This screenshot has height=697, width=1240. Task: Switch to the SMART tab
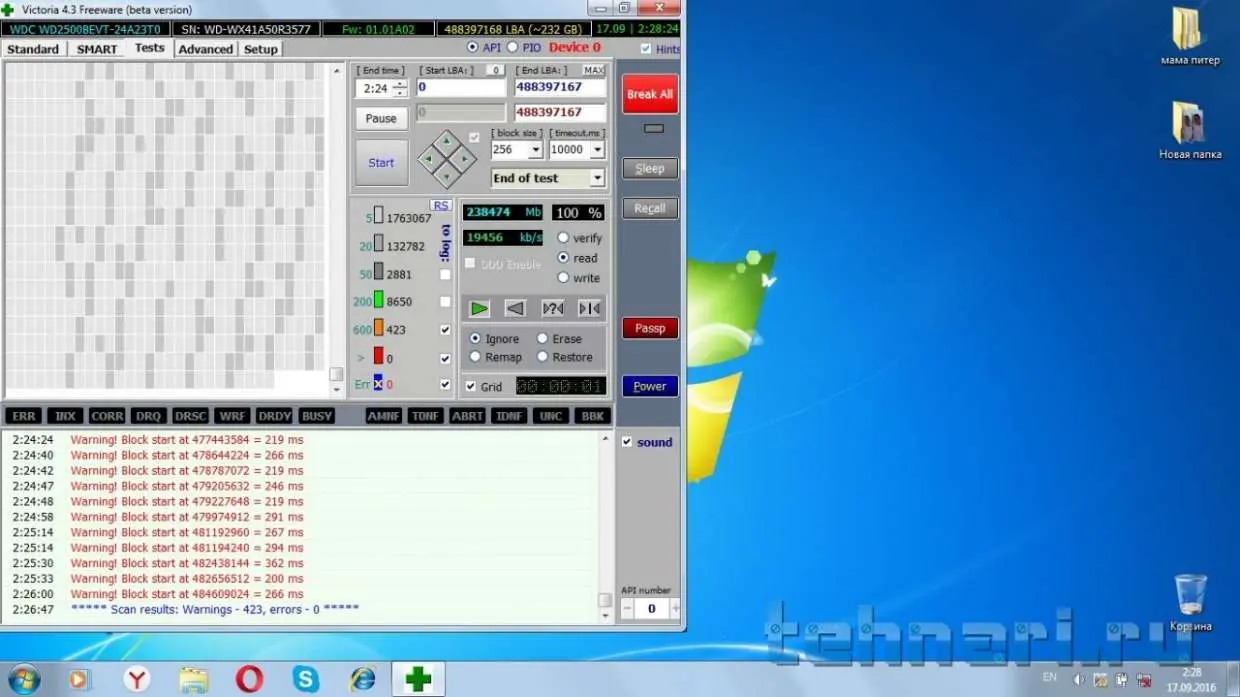point(97,49)
